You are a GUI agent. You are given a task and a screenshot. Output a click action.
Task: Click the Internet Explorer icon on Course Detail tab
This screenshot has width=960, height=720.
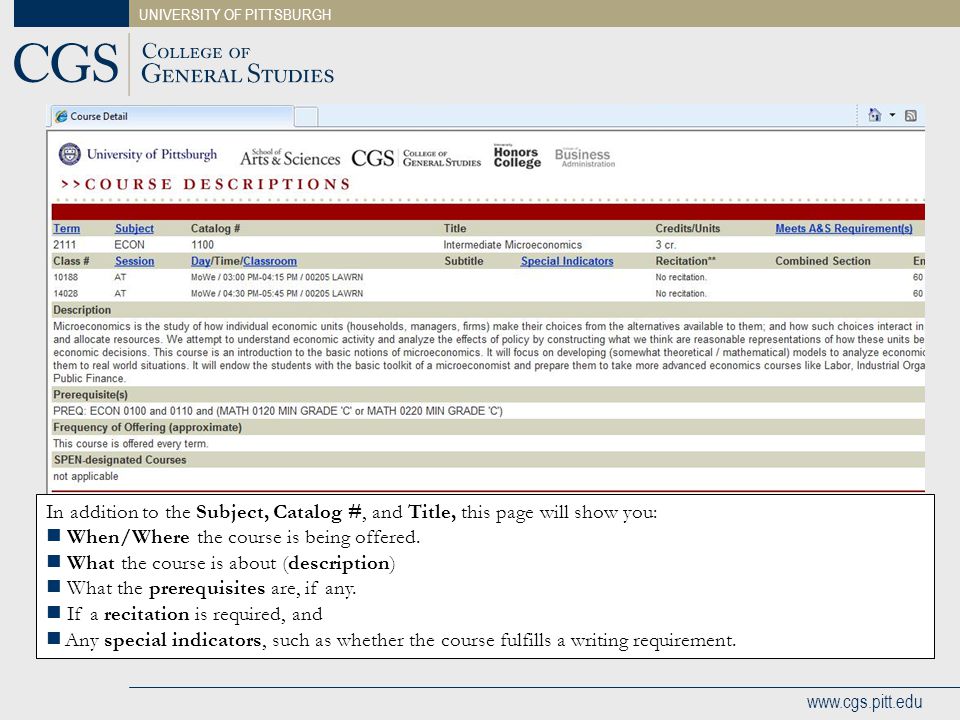click(x=61, y=116)
